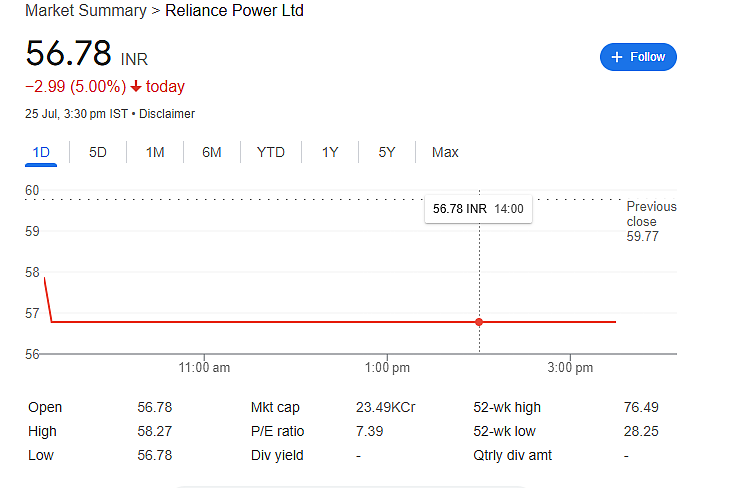Click the Follow button

[638, 57]
